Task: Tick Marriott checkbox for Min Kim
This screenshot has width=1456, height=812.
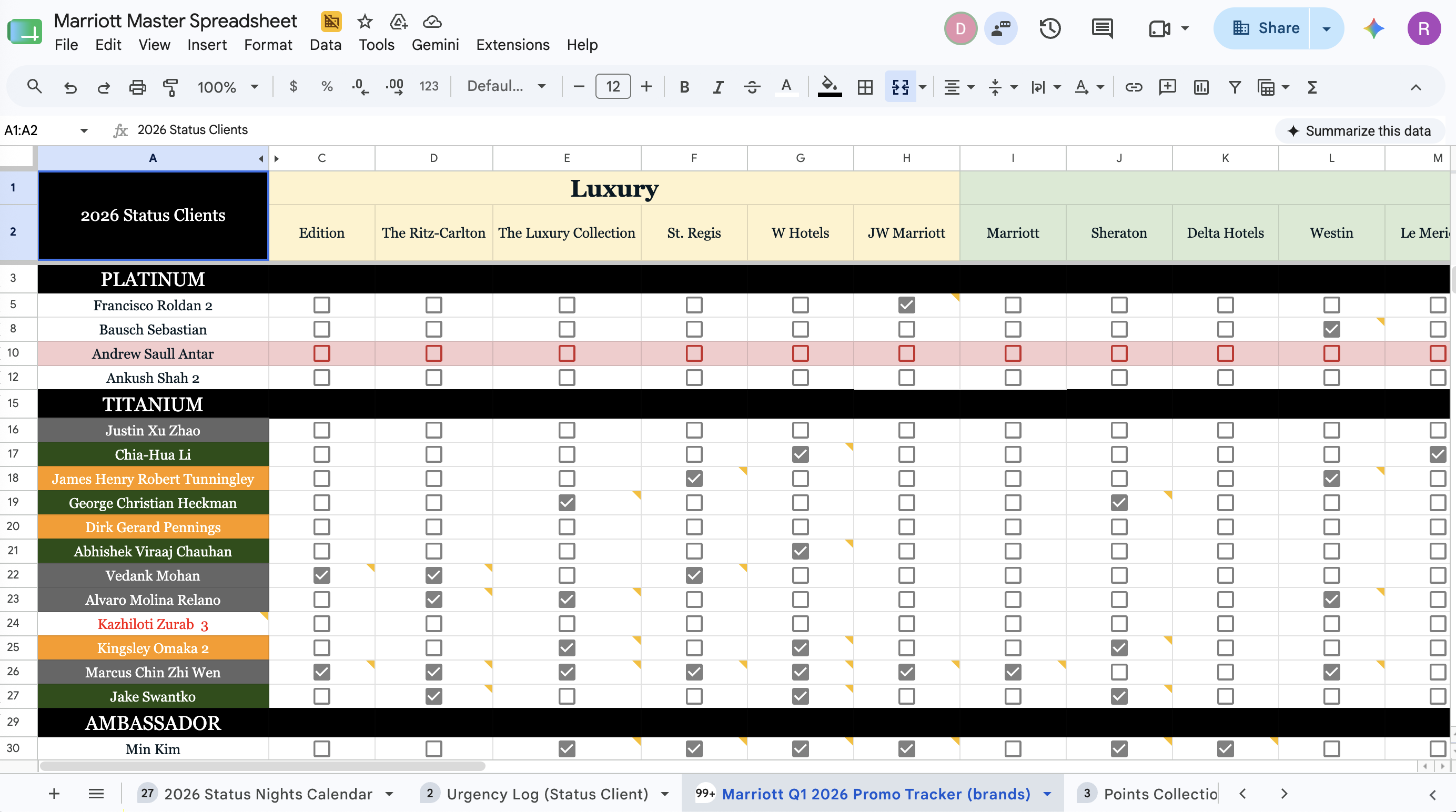Action: (1012, 749)
